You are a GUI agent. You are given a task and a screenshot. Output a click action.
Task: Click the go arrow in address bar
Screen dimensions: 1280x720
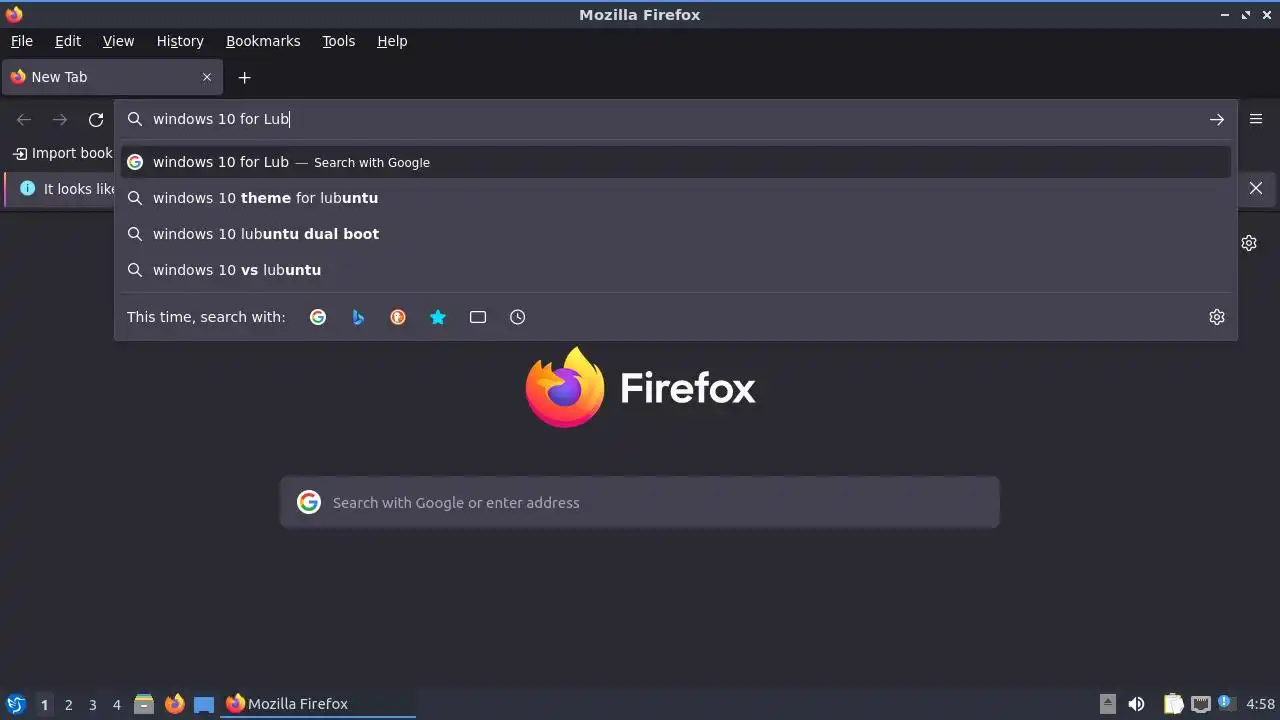click(1217, 119)
